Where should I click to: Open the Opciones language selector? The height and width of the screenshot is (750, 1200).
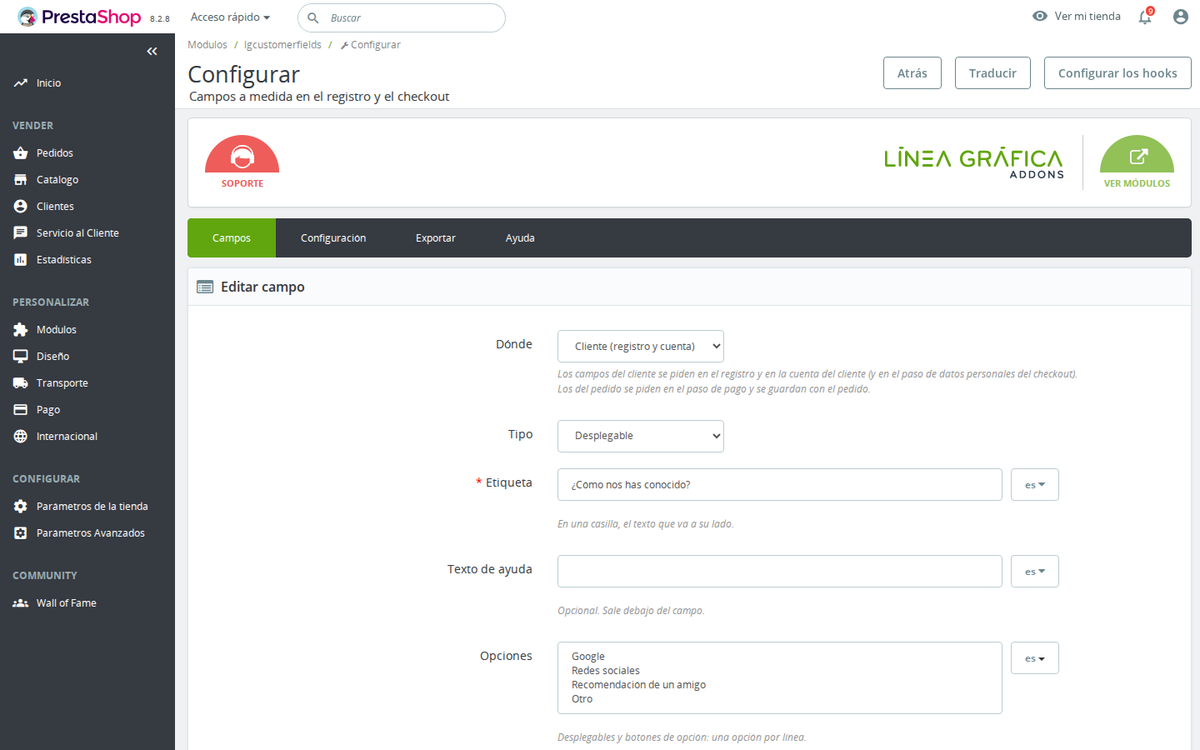[1035, 658]
